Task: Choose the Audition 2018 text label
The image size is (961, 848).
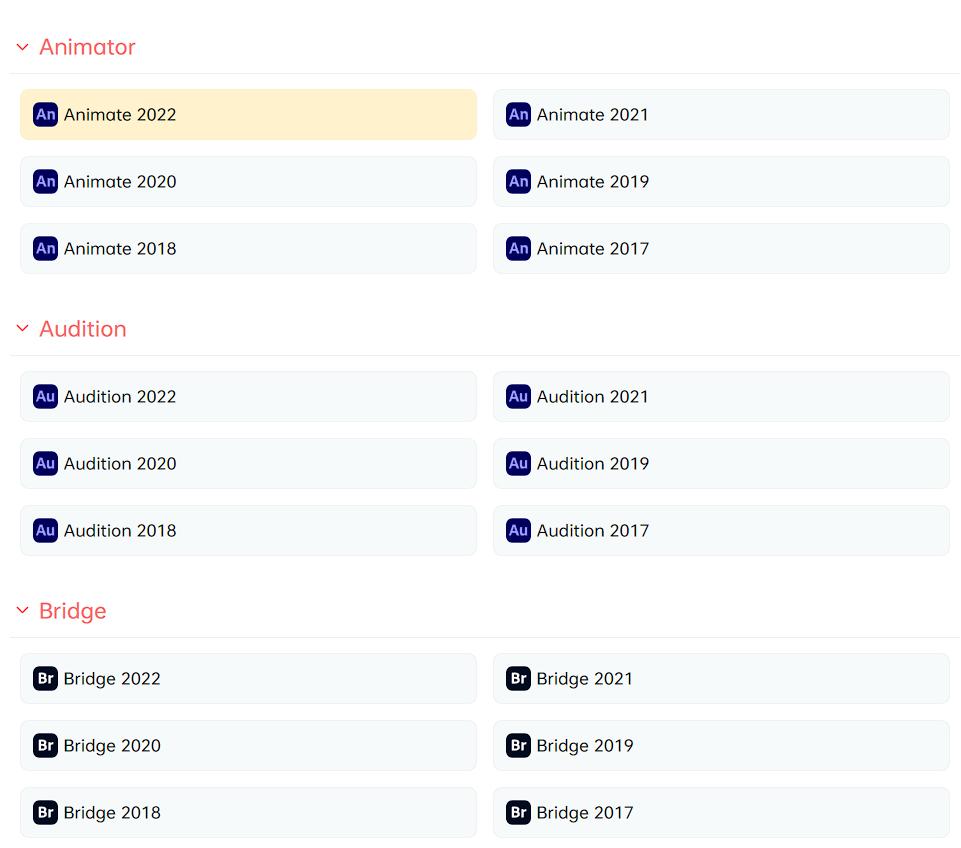Action: 120,530
